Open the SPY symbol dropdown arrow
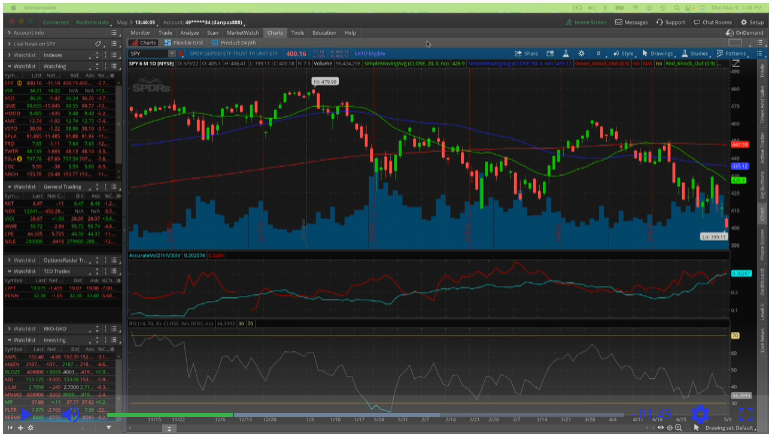 pos(172,53)
